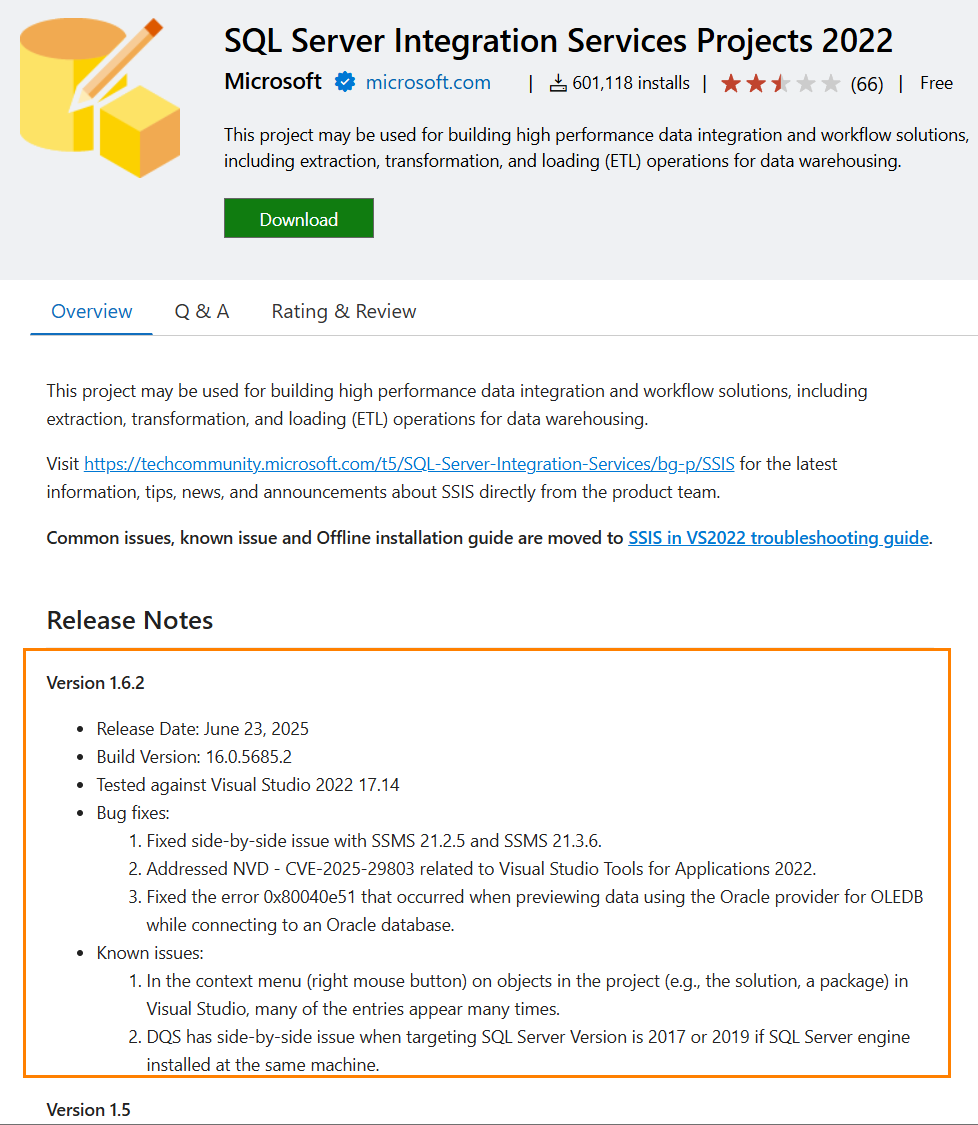Click the Known issues: list item

coord(150,953)
